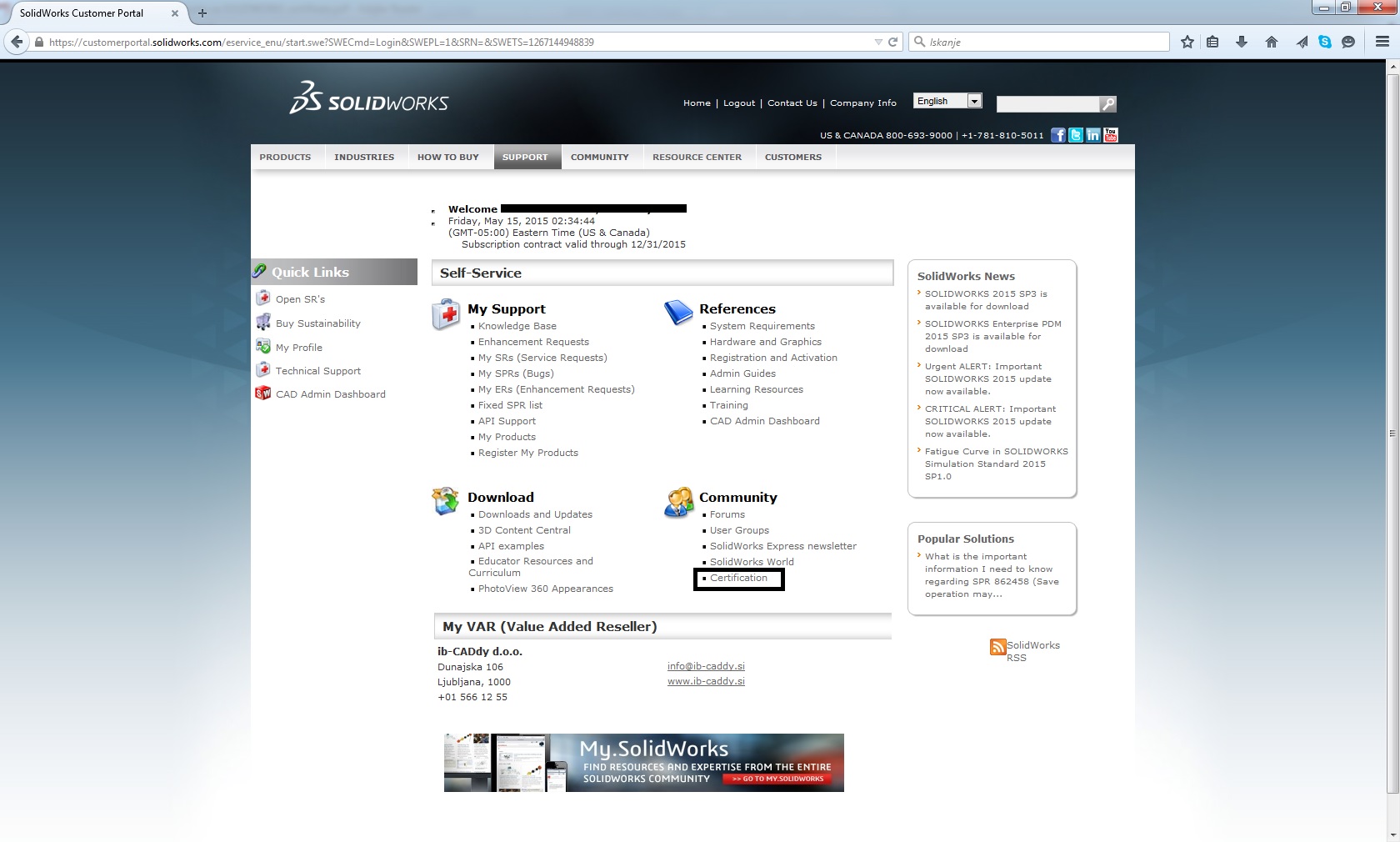Click the site search input field

(x=1047, y=104)
